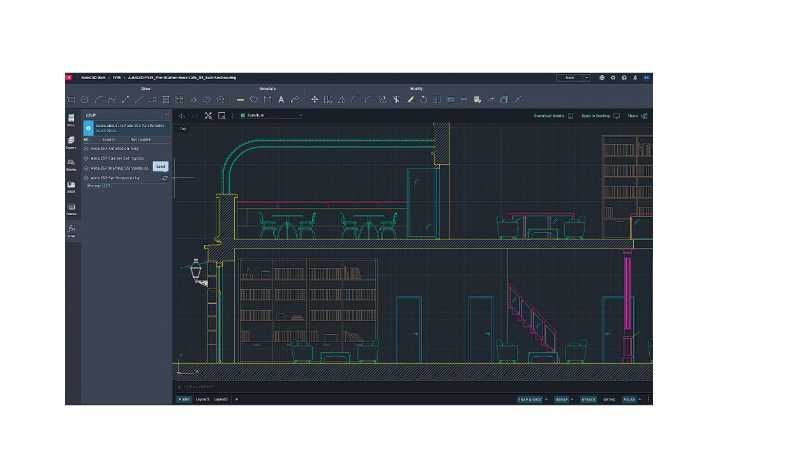Screen dimensions: 801x472
Task: Open the Properties sidebar panel
Action: [x=71, y=120]
